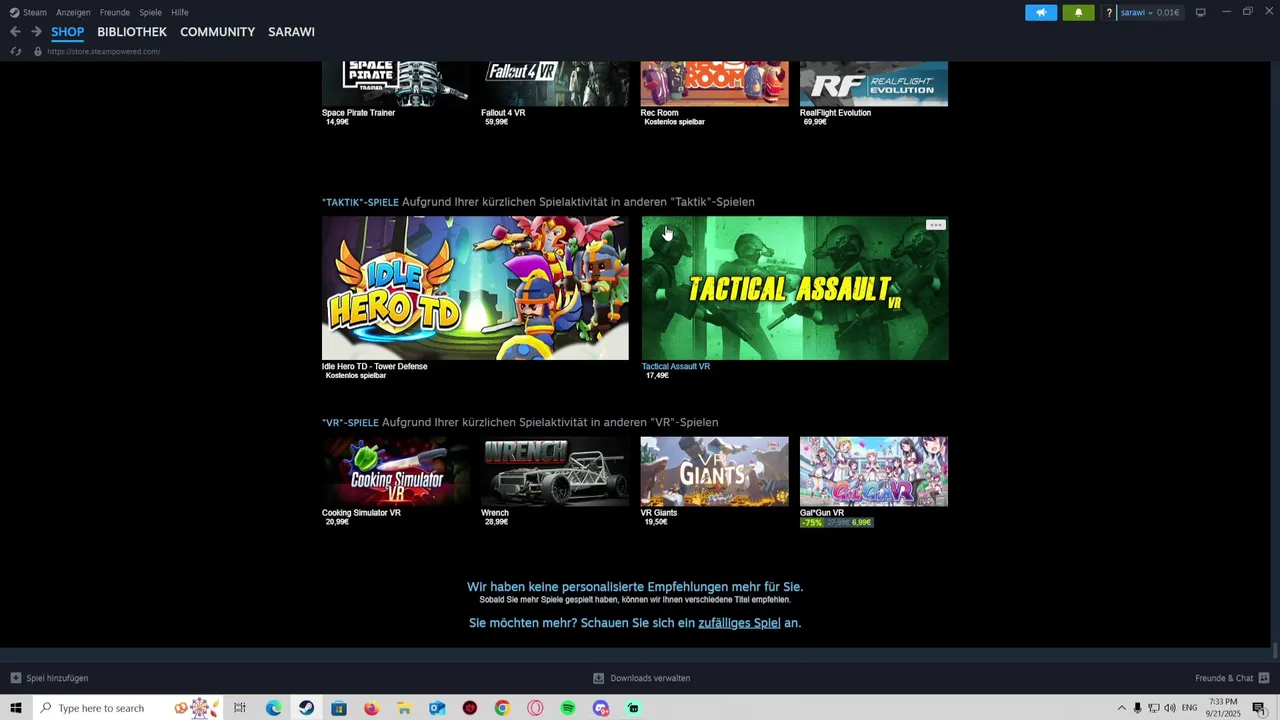
Task: Switch to the COMMUNITY tab
Action: pyautogui.click(x=217, y=32)
